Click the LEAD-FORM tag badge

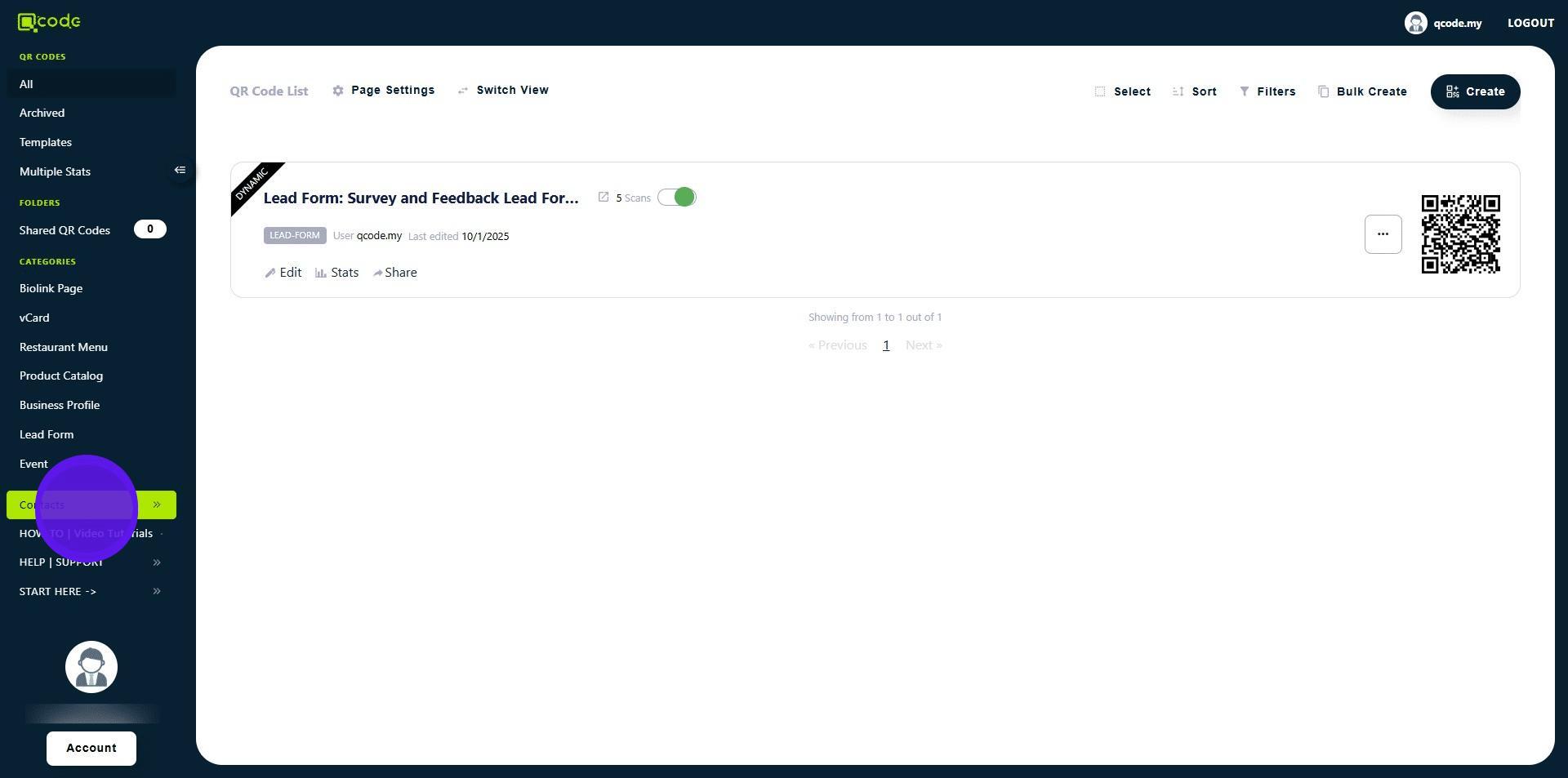pyautogui.click(x=295, y=236)
